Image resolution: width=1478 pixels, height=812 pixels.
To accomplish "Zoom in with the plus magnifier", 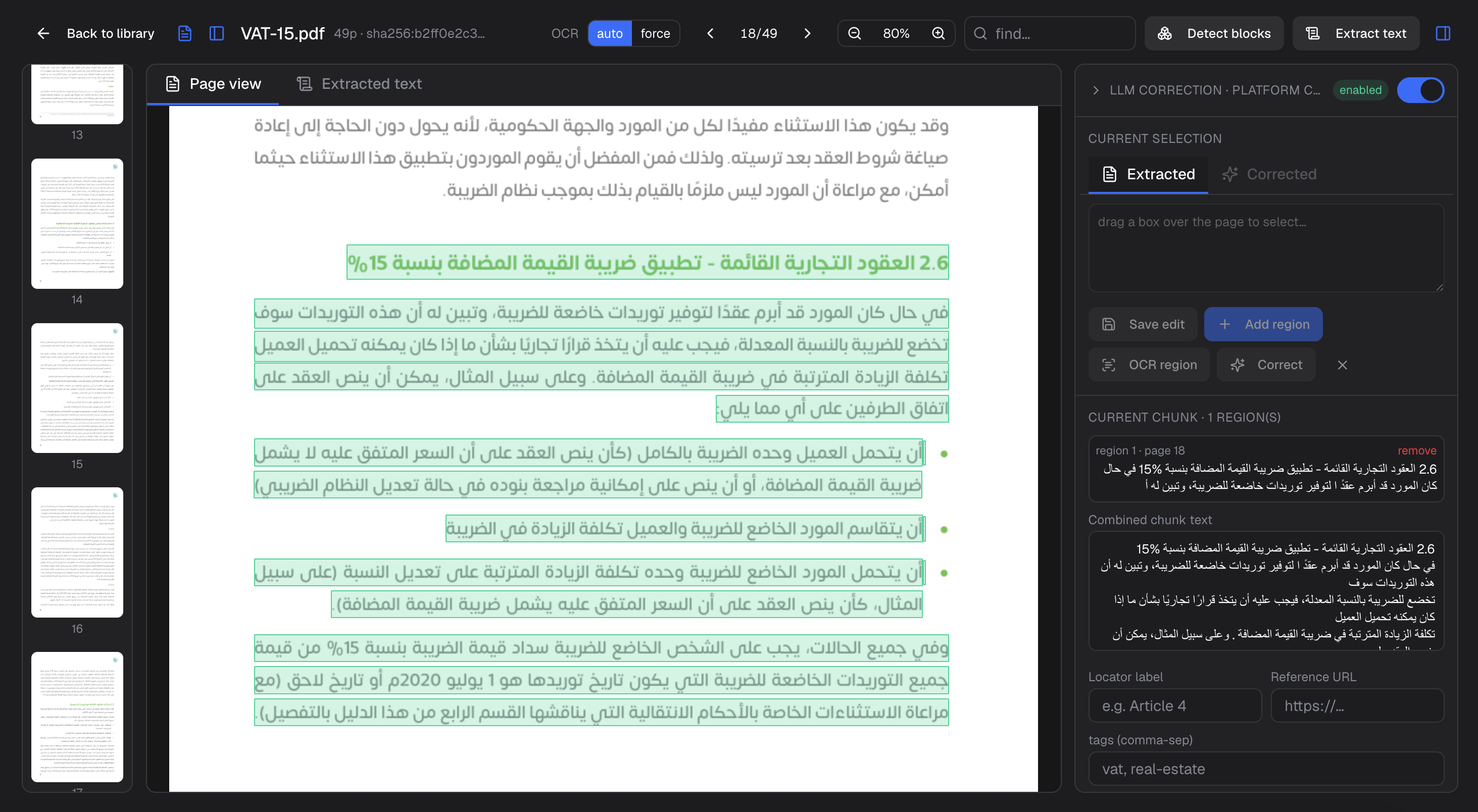I will pos(938,33).
